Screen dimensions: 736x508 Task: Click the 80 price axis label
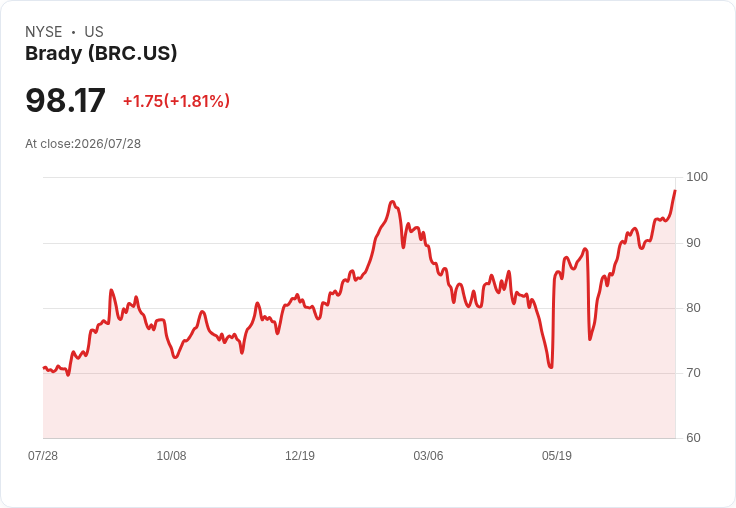click(x=693, y=308)
